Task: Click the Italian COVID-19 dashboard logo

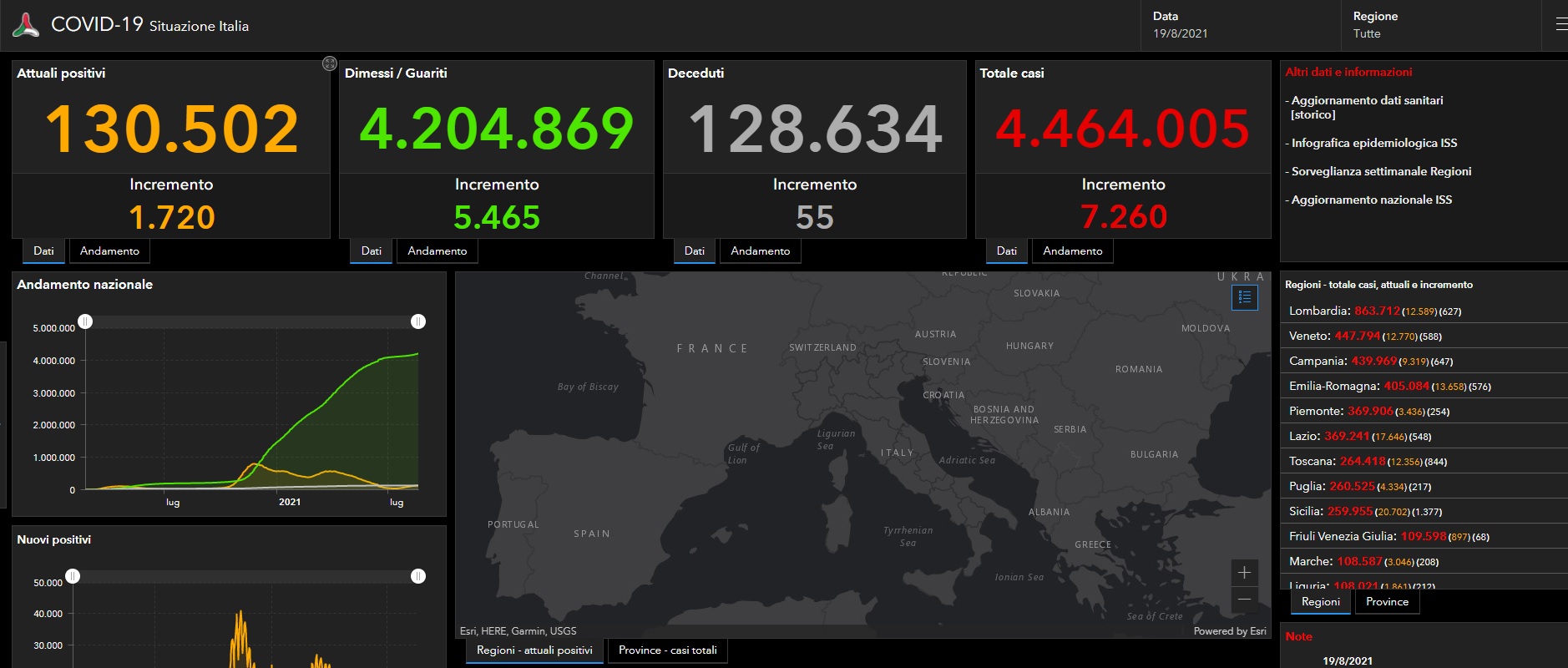Action: point(26,25)
